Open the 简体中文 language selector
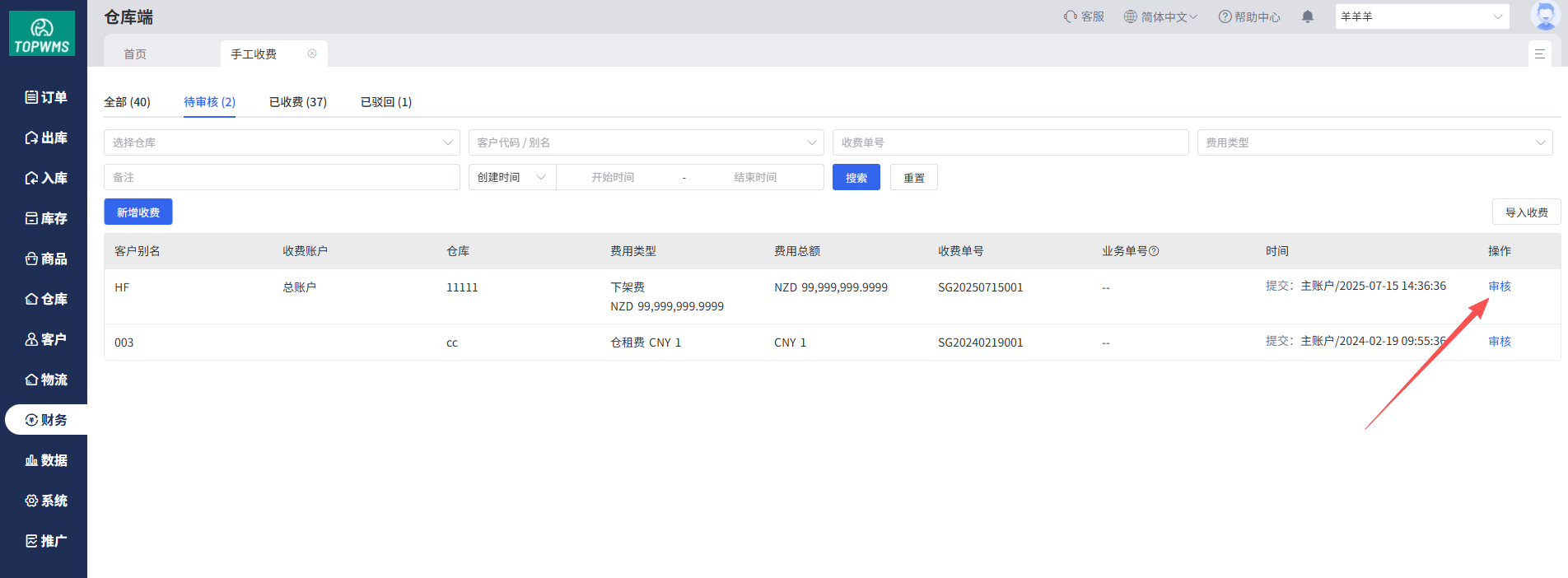 (1160, 16)
